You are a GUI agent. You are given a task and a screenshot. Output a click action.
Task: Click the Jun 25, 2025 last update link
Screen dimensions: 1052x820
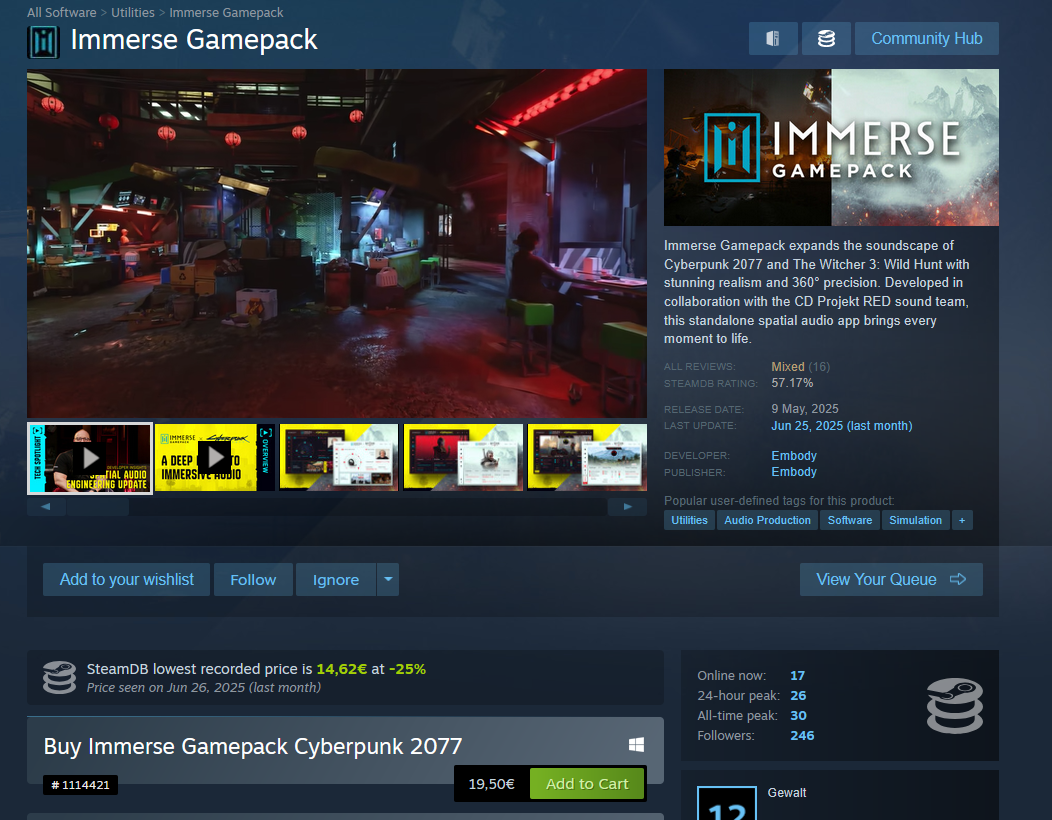point(841,426)
